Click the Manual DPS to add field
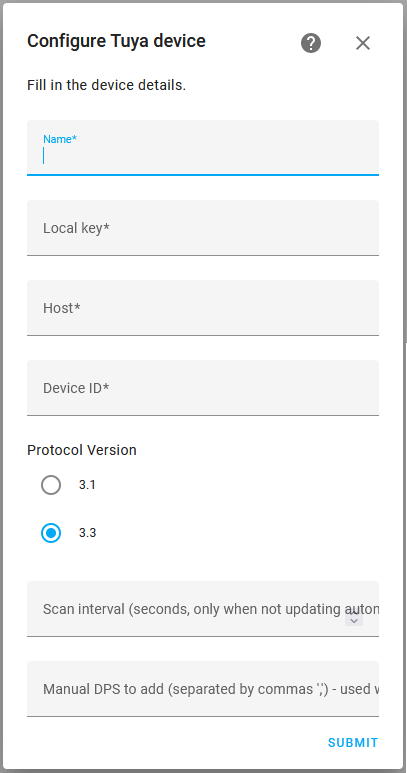The image size is (407, 773). click(203, 689)
